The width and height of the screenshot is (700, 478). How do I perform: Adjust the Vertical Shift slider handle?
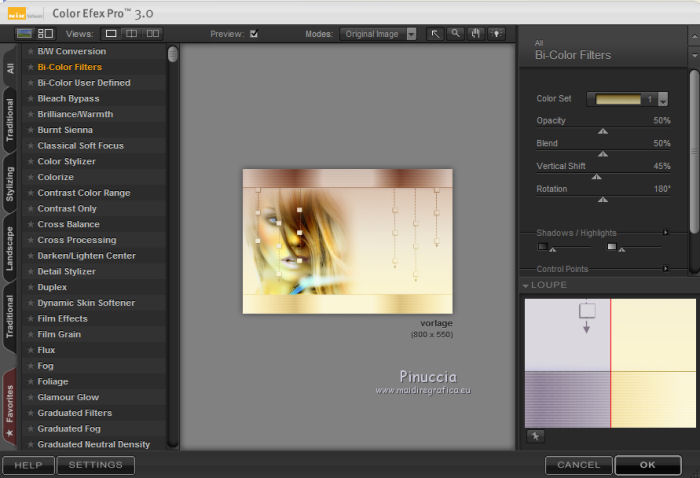pyautogui.click(x=596, y=177)
